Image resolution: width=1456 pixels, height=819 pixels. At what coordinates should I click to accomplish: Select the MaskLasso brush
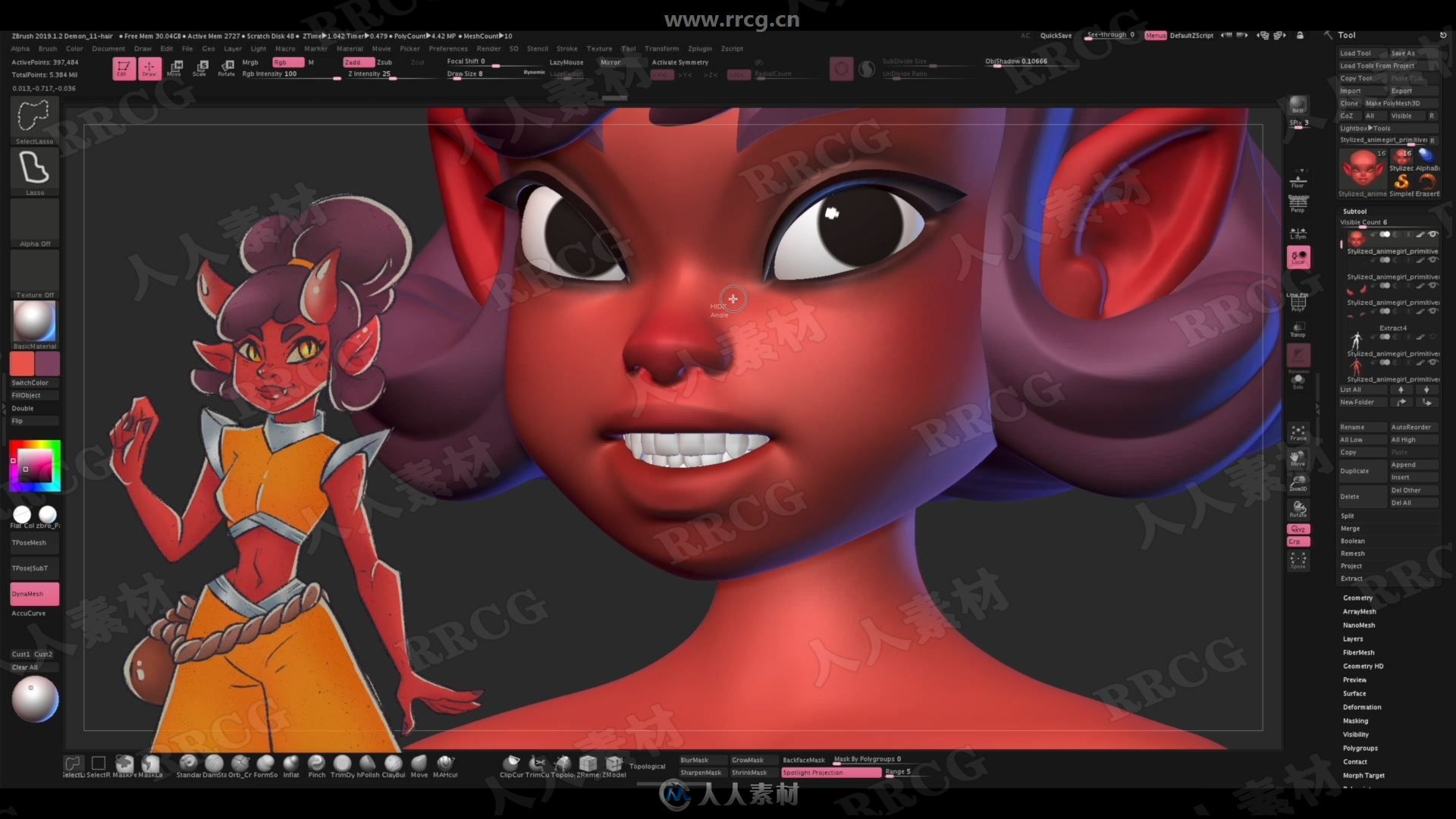[150, 766]
